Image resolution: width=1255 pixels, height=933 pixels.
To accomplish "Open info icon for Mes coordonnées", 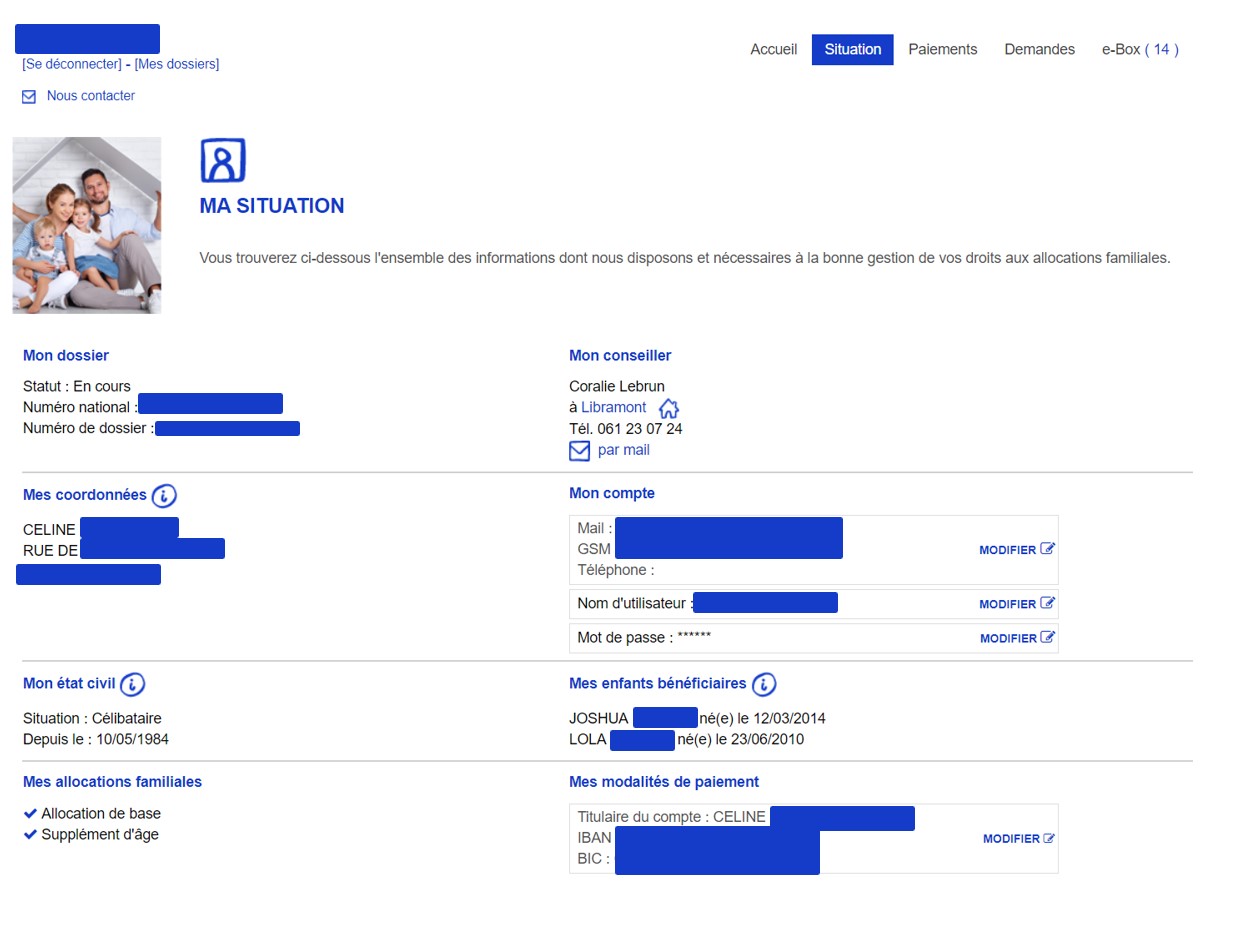I will point(165,496).
